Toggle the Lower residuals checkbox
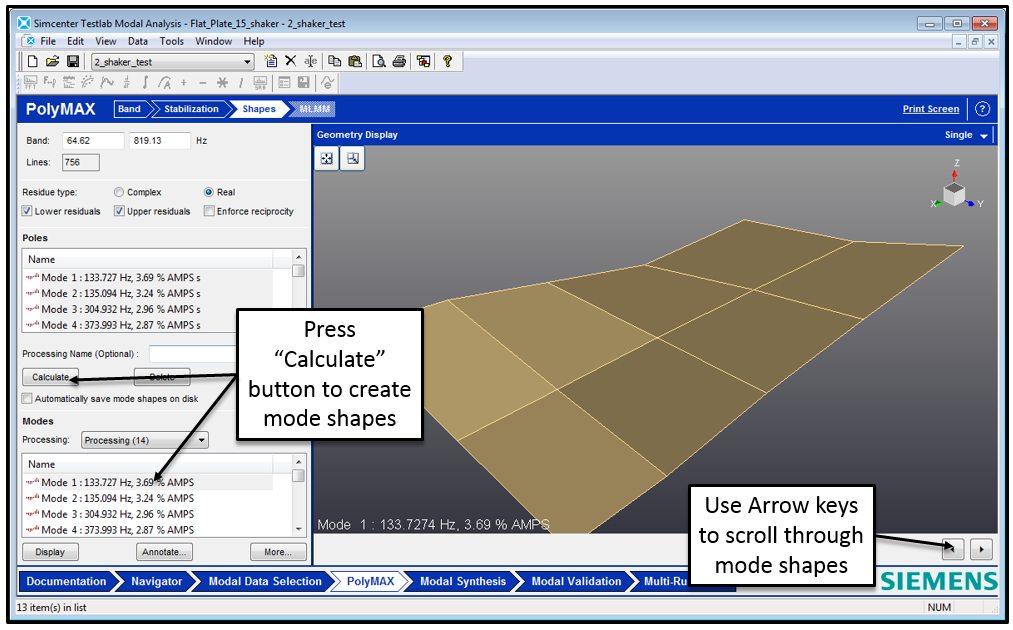This screenshot has height=630, width=1013. click(x=27, y=211)
